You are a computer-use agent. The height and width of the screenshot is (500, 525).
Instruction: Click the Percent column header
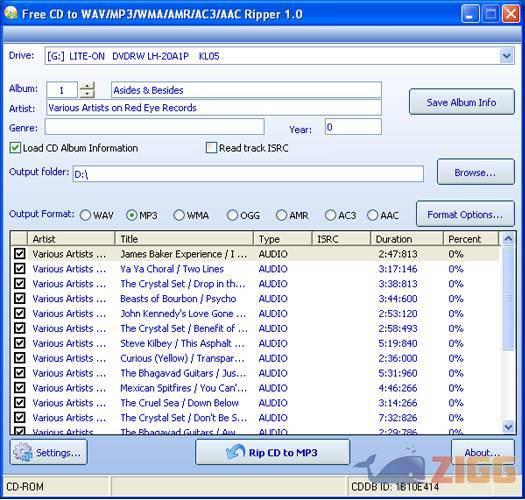point(471,239)
